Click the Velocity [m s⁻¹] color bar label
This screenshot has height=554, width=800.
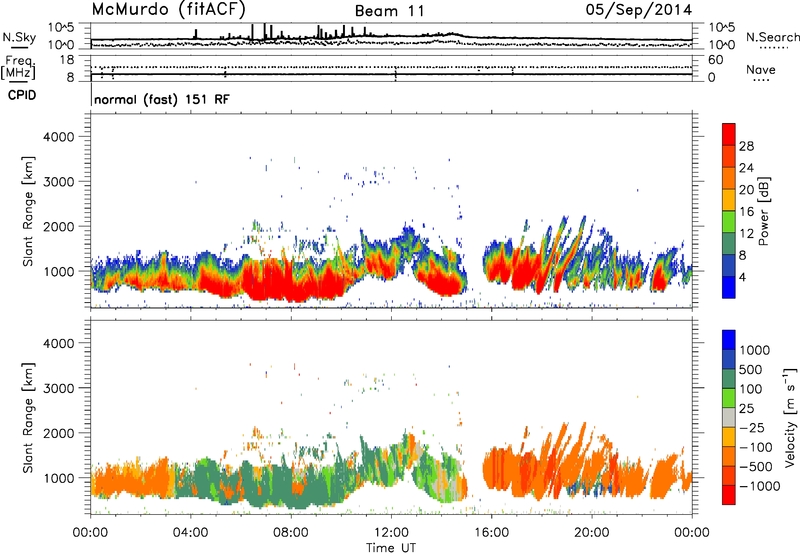[x=790, y=417]
